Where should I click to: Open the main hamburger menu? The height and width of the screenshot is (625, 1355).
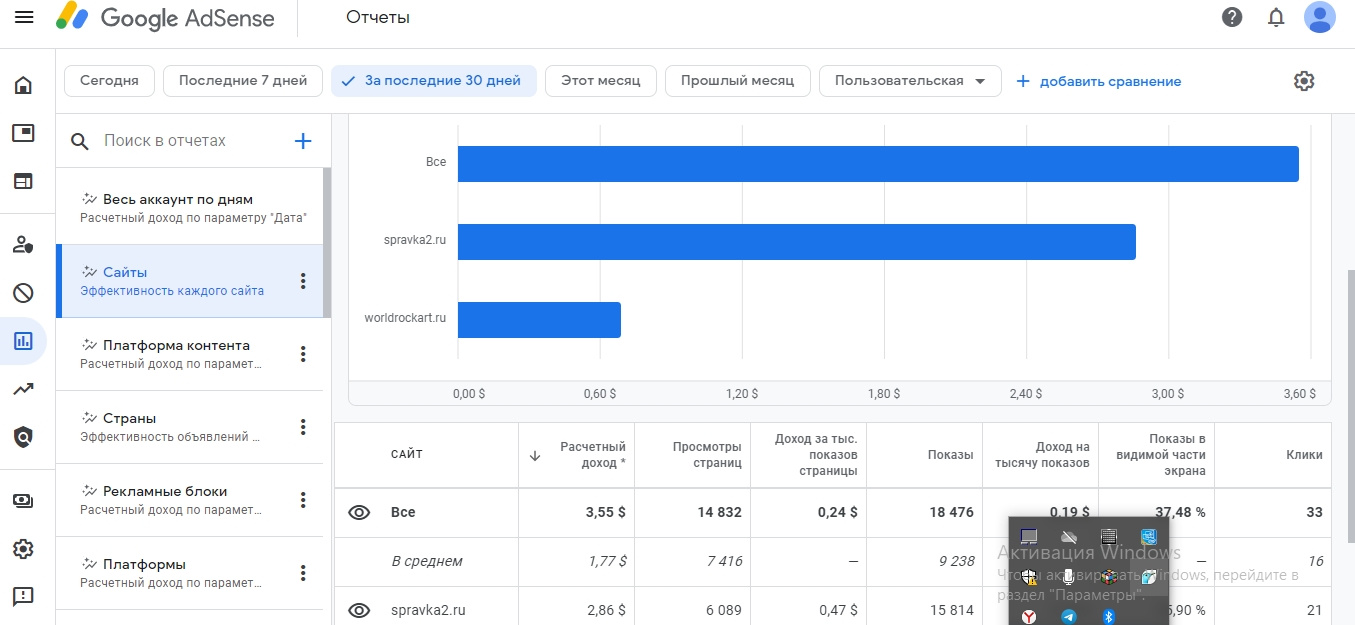pyautogui.click(x=24, y=18)
